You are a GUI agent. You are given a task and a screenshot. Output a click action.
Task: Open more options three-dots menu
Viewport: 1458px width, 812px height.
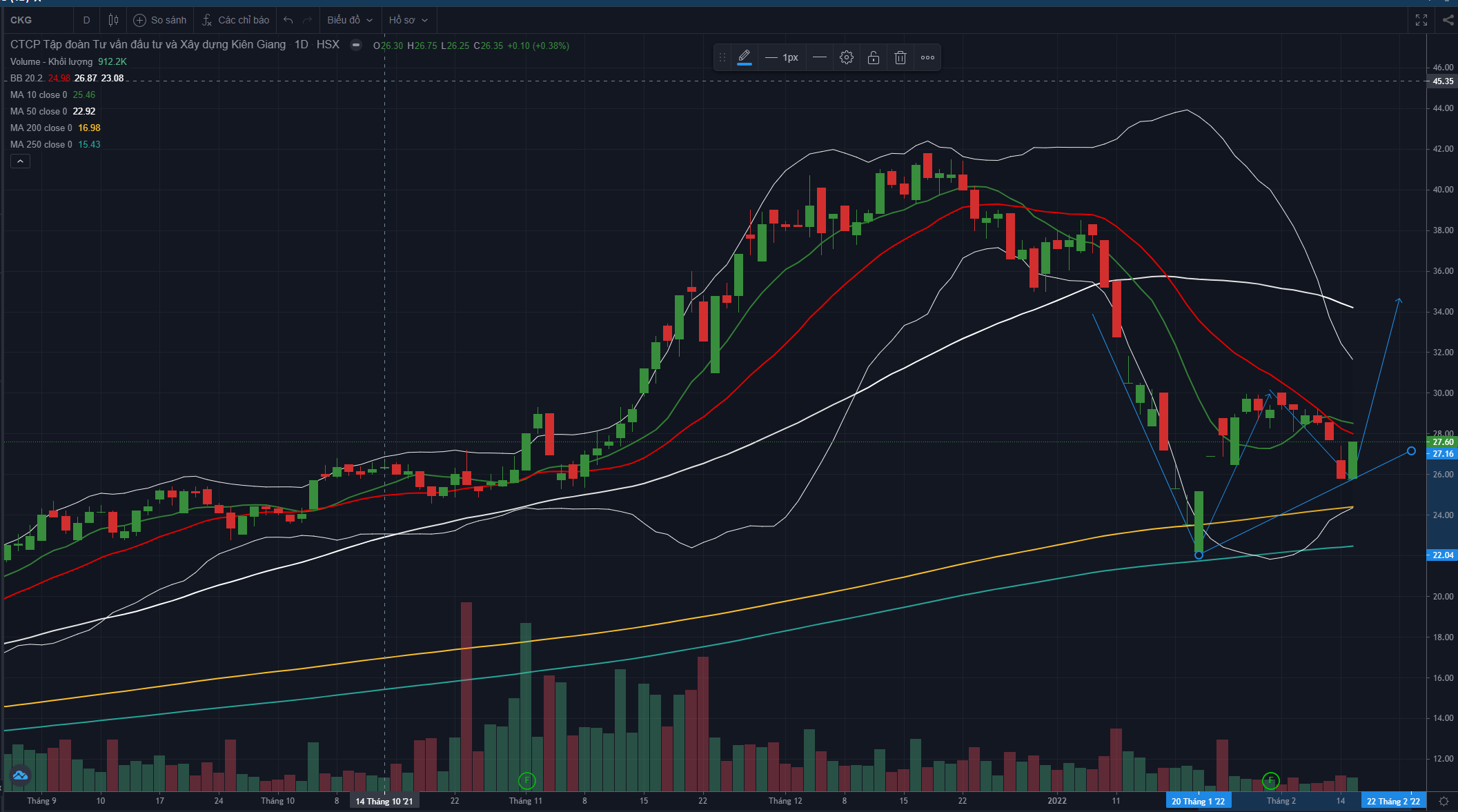pyautogui.click(x=927, y=57)
